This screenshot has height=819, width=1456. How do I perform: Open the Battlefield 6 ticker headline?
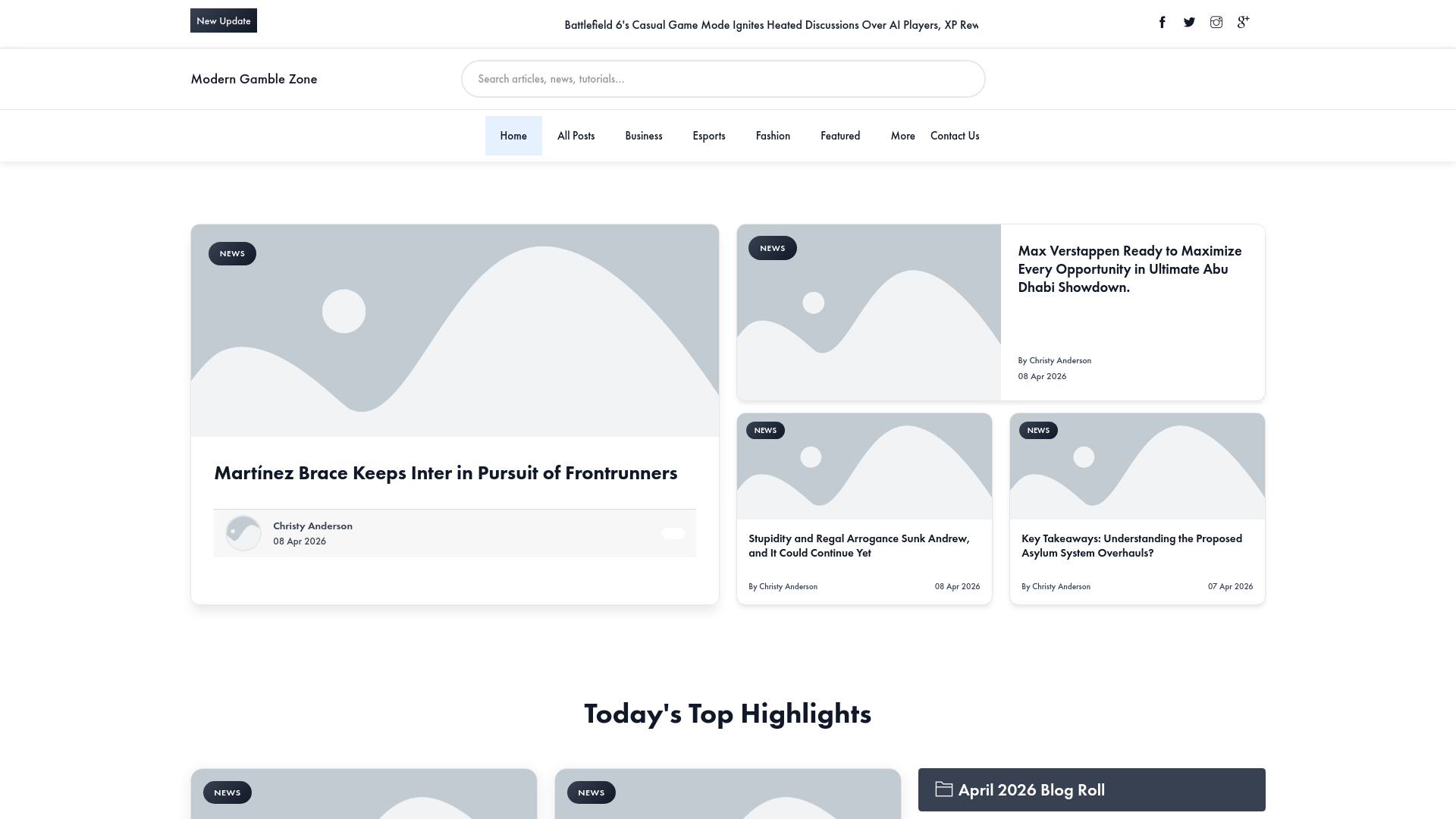point(771,25)
